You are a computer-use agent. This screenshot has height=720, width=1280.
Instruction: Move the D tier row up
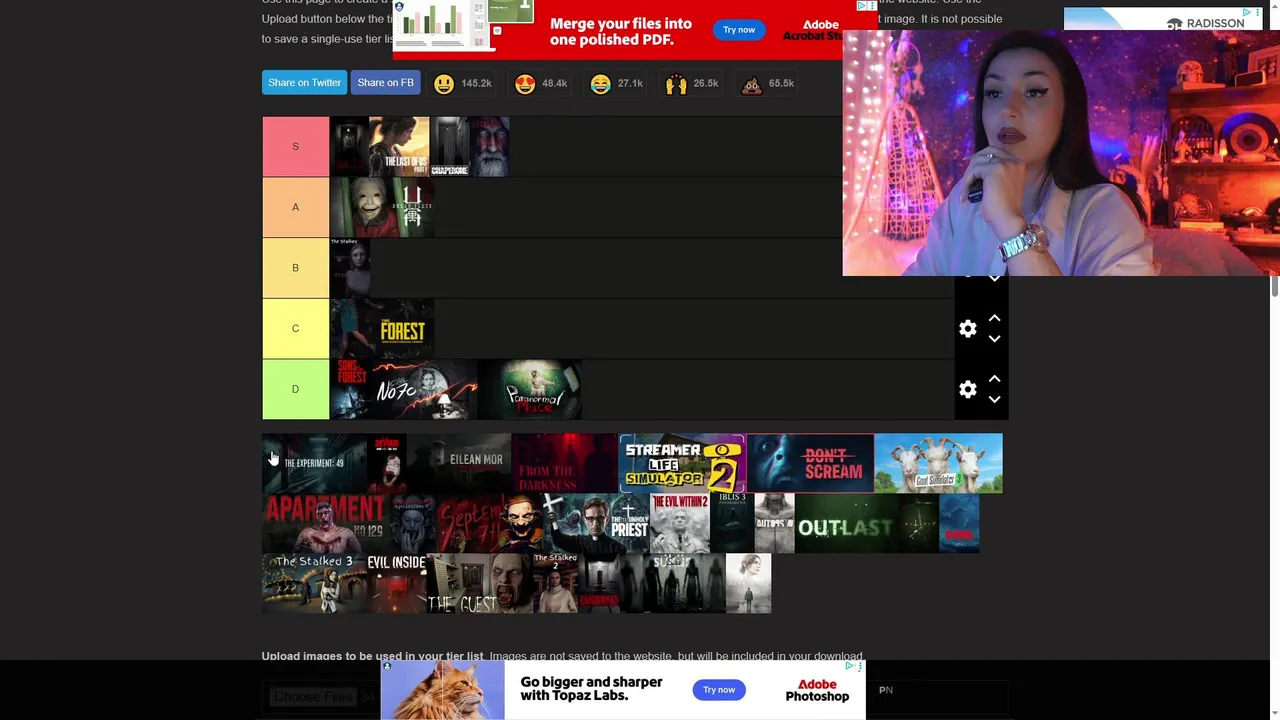tap(994, 378)
